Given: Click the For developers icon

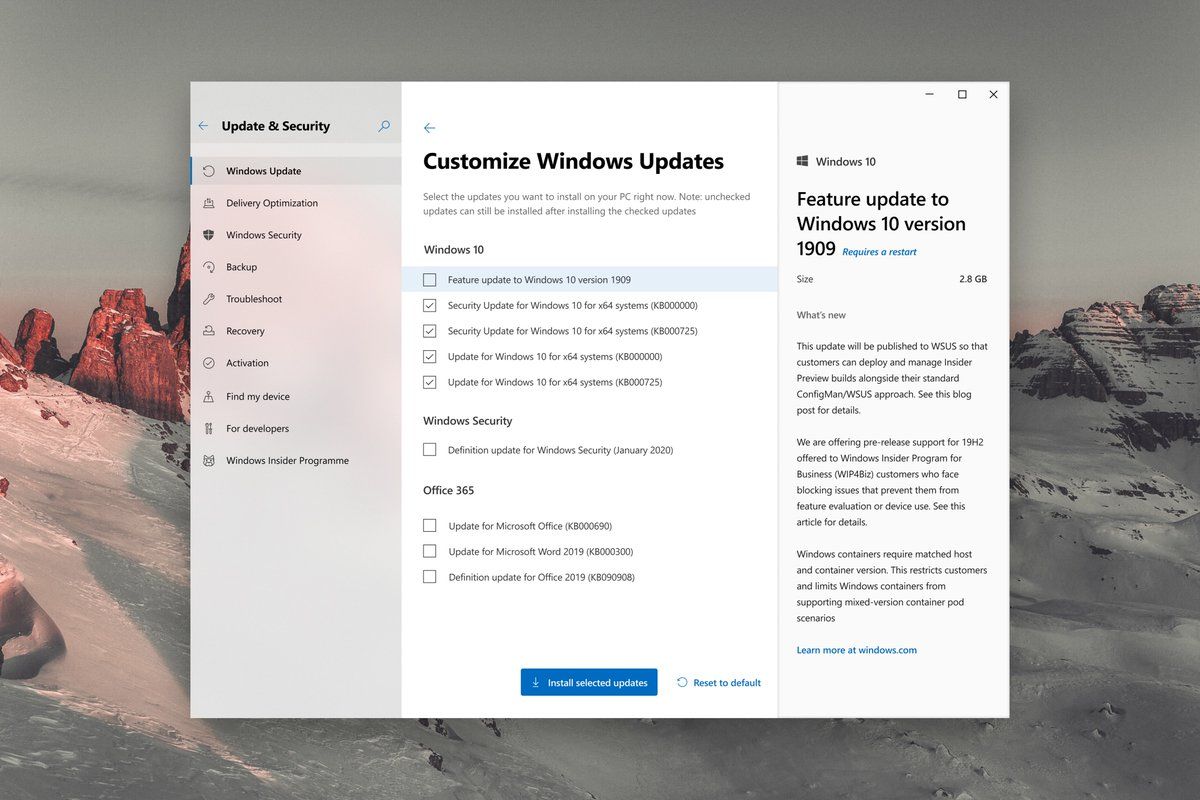Looking at the screenshot, I should point(208,428).
